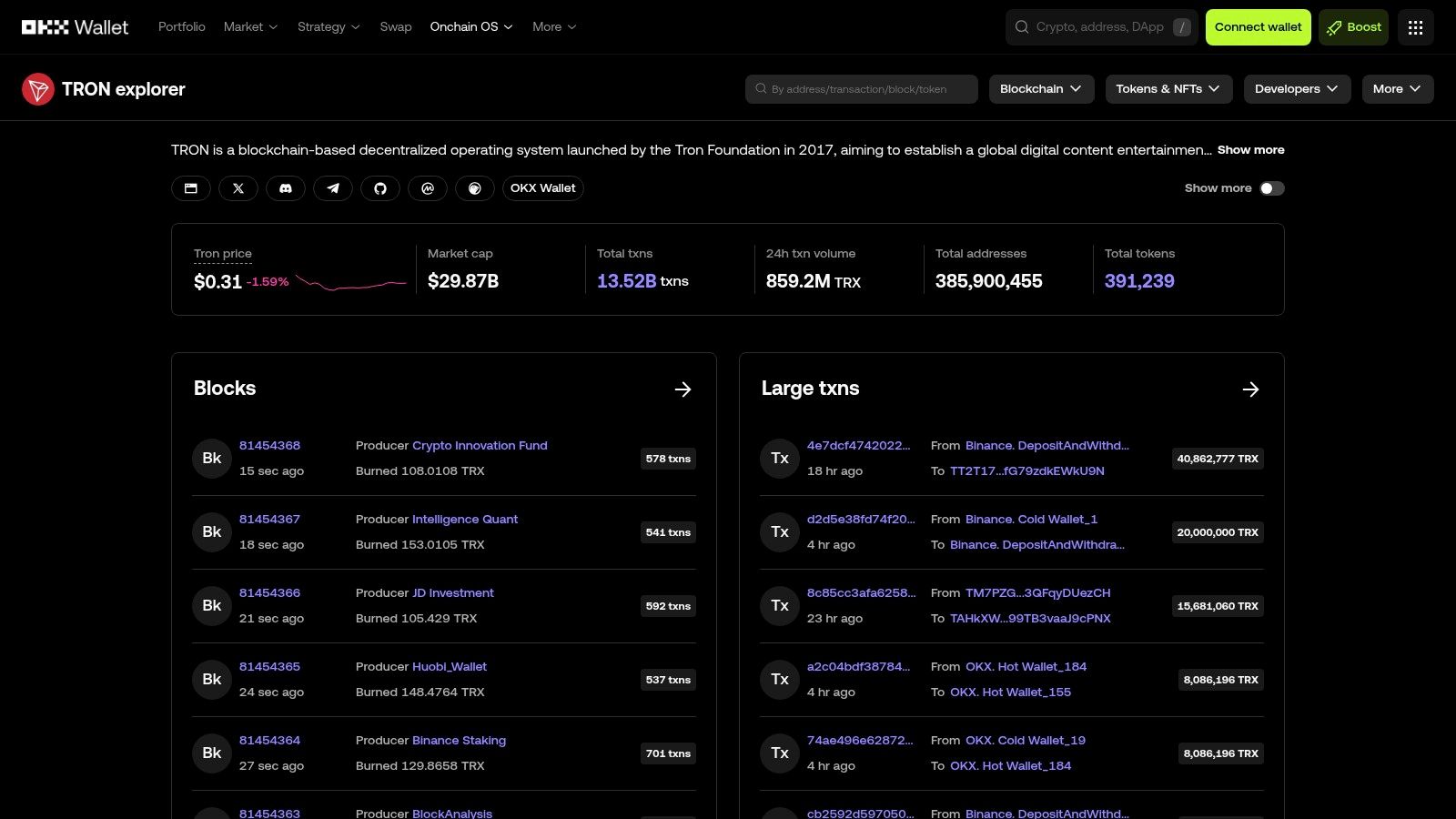
Task: Open the apps grid icon top right
Action: (1415, 26)
